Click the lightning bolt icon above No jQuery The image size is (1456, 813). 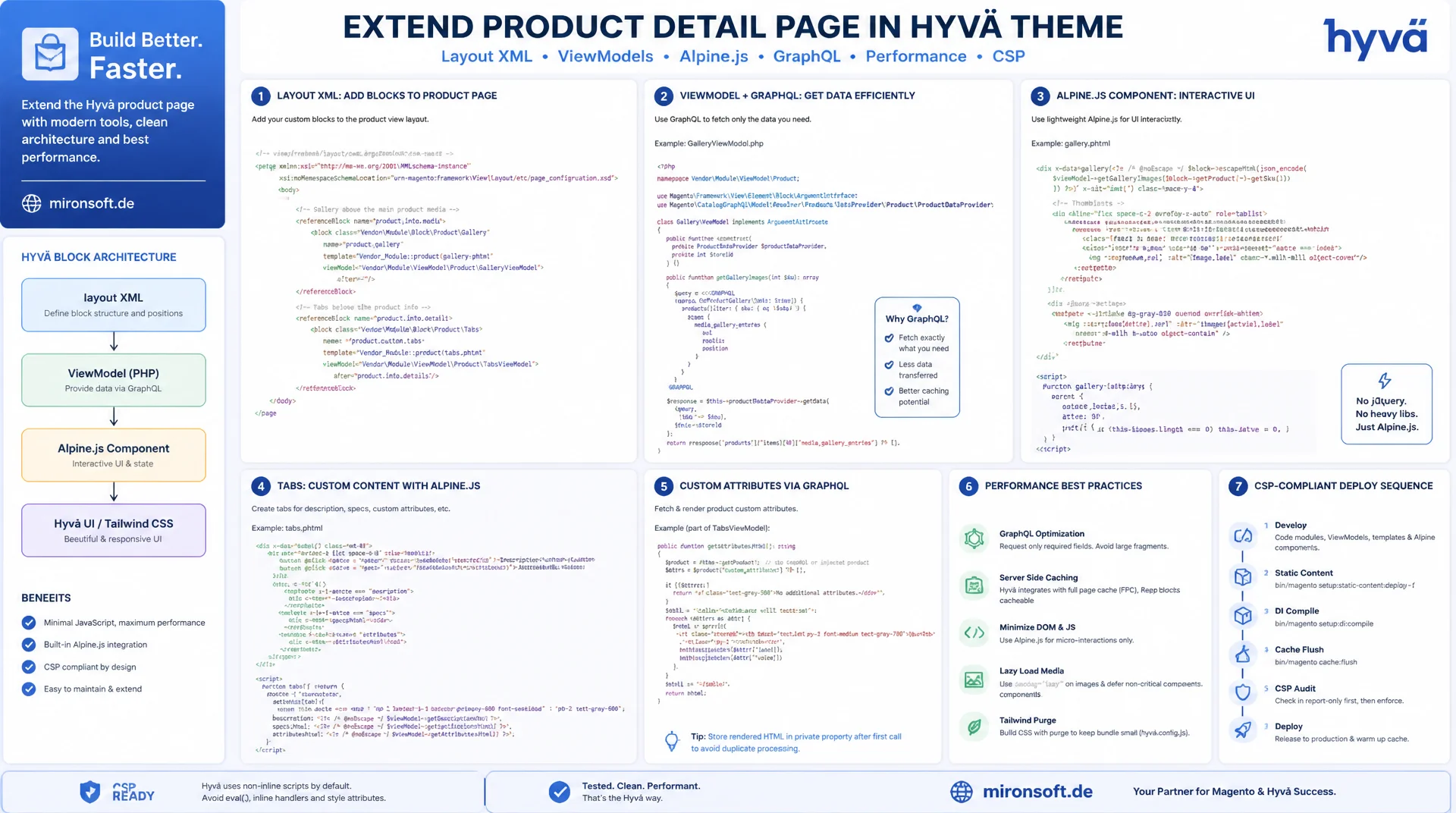pos(1385,381)
